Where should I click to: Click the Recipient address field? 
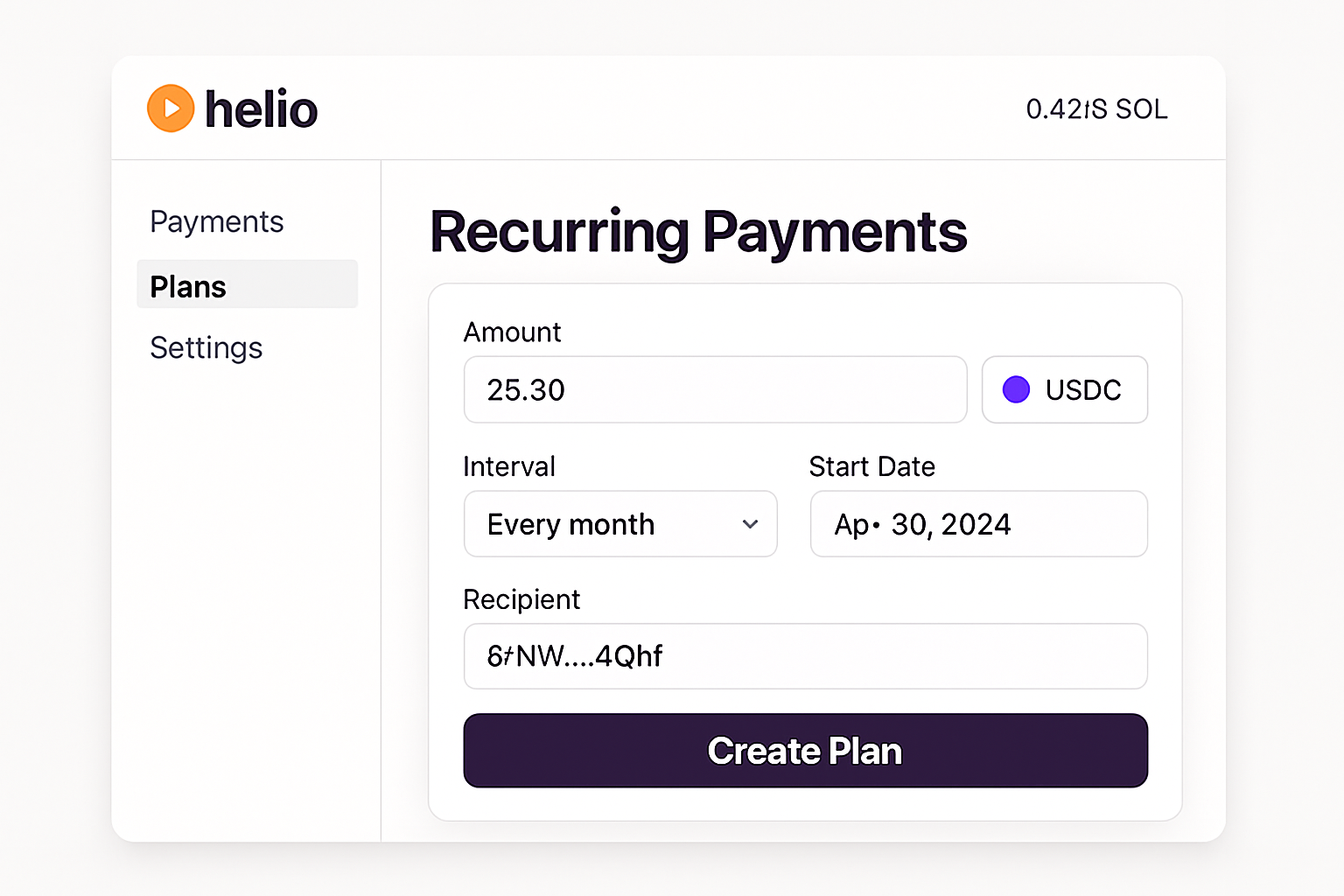(805, 656)
